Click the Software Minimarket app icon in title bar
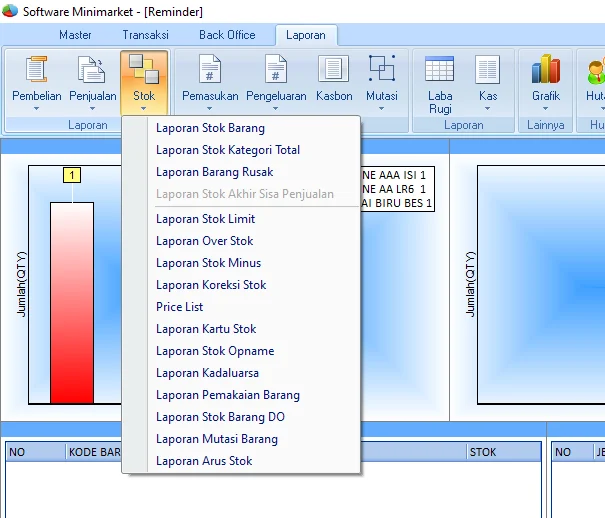Screen dimensions: 605x518 [10, 11]
